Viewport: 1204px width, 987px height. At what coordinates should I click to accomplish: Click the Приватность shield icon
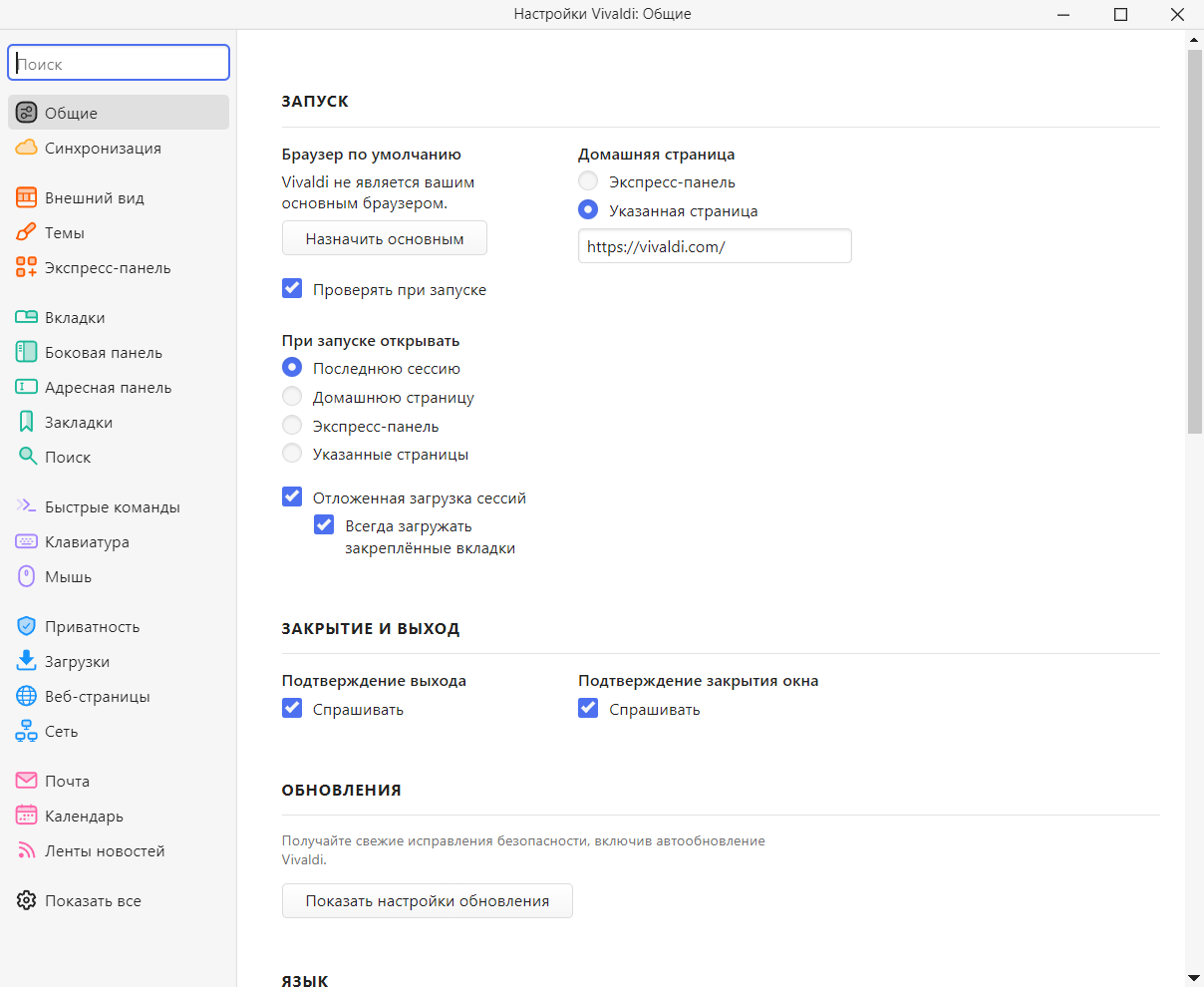tap(27, 626)
